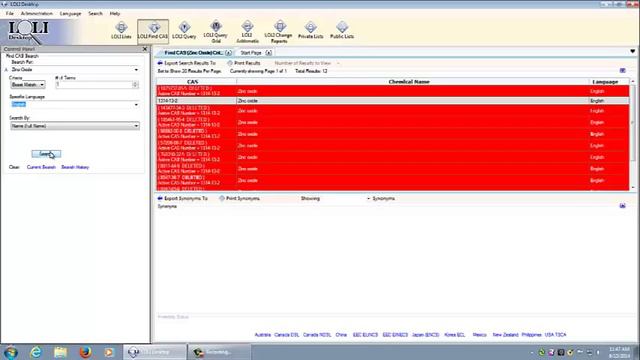Switch to the Find CAS (Zinc Oxide) tab

click(x=193, y=53)
